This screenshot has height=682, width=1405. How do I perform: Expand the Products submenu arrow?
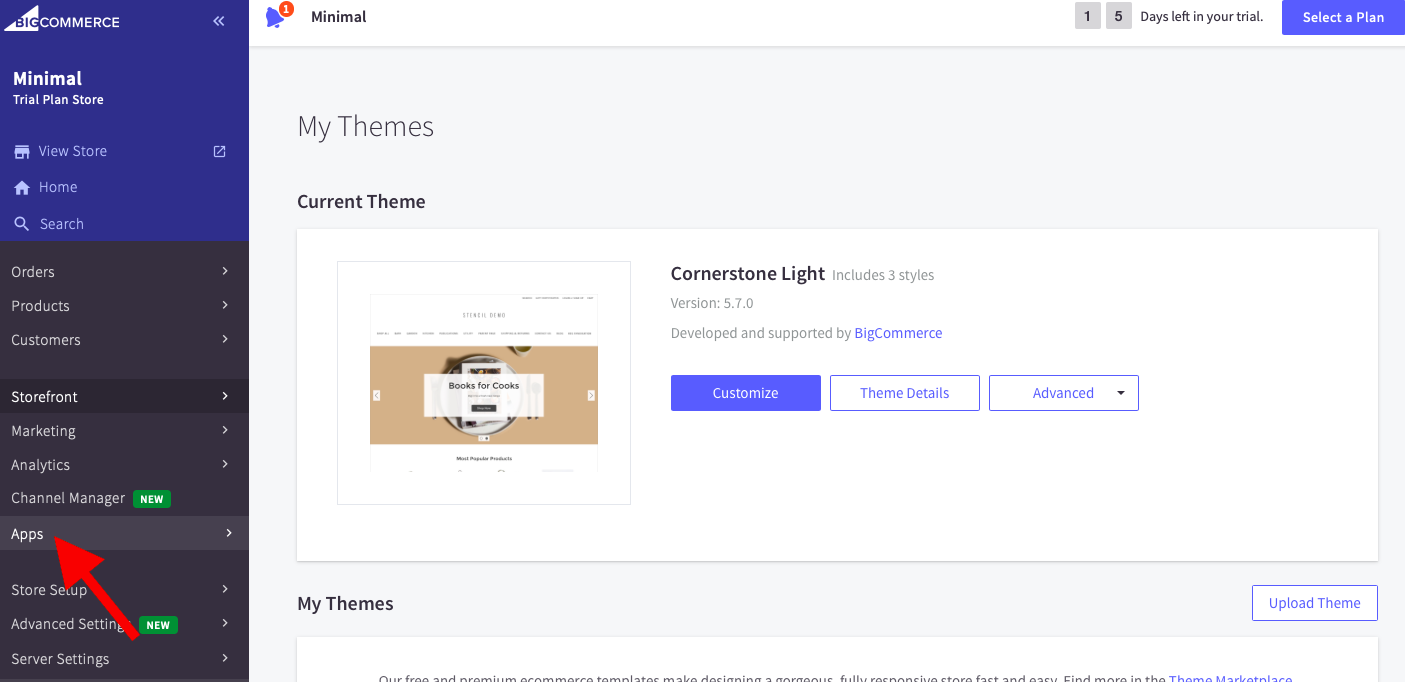[225, 305]
